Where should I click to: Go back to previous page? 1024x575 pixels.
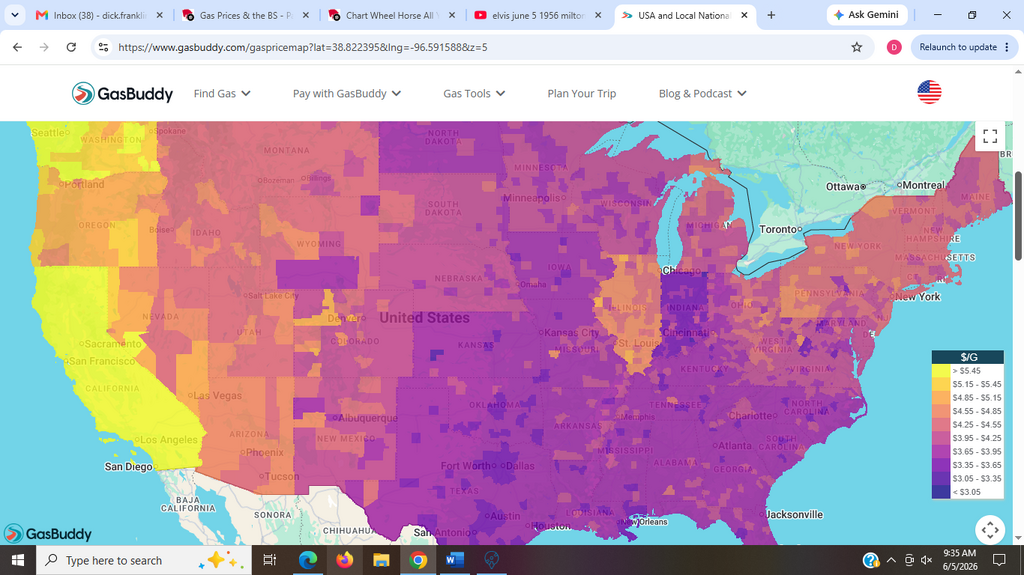tap(18, 47)
